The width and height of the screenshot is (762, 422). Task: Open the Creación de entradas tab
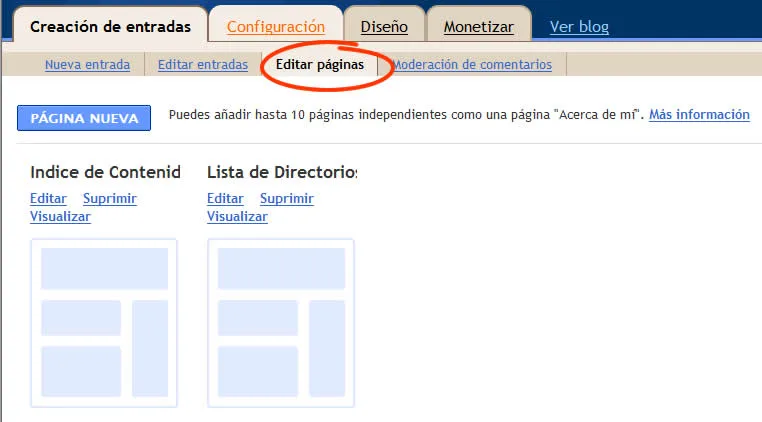(110, 26)
